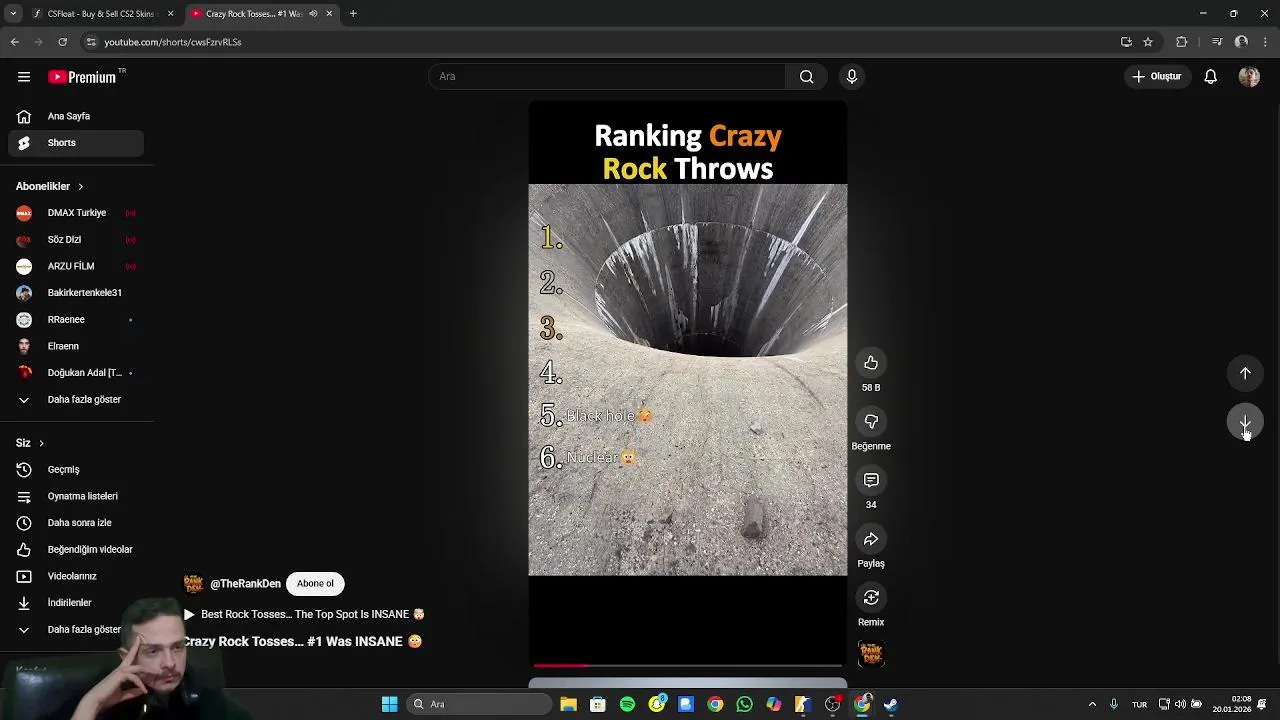Reload the page
Viewport: 1280px width, 720px height.
click(x=62, y=42)
